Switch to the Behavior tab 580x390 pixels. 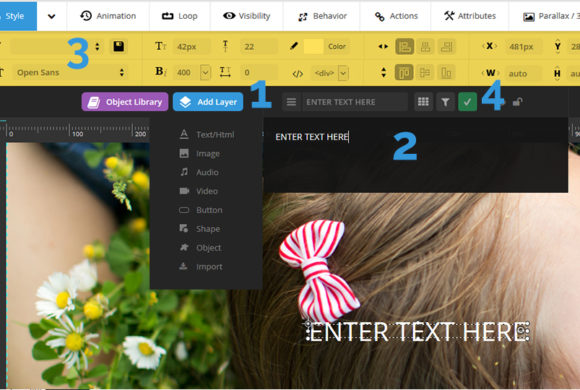point(323,16)
